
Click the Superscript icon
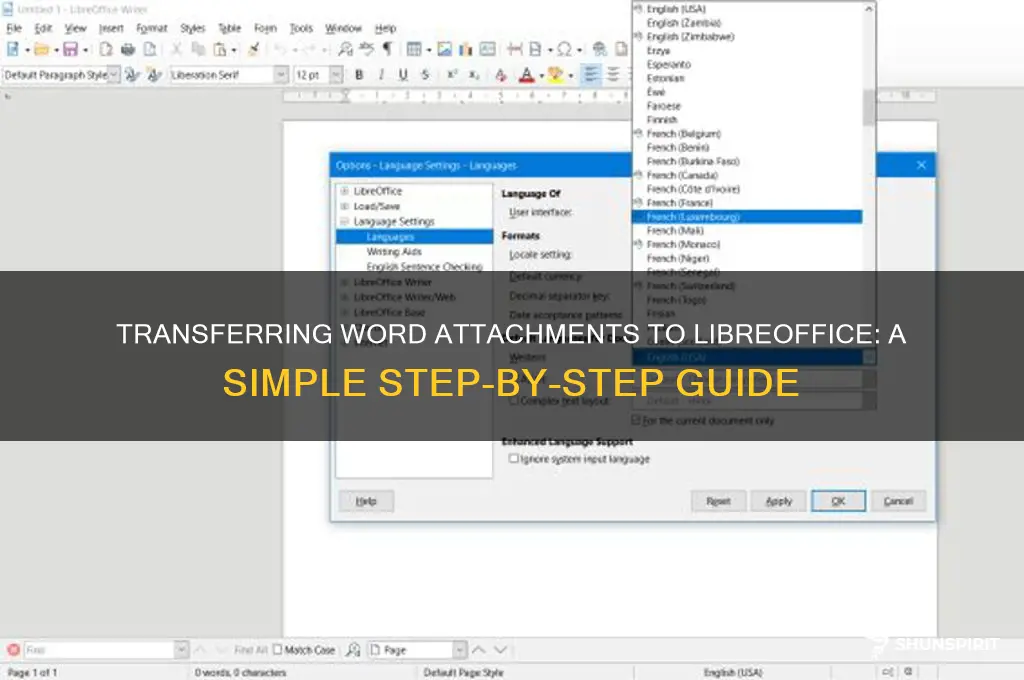click(x=452, y=75)
